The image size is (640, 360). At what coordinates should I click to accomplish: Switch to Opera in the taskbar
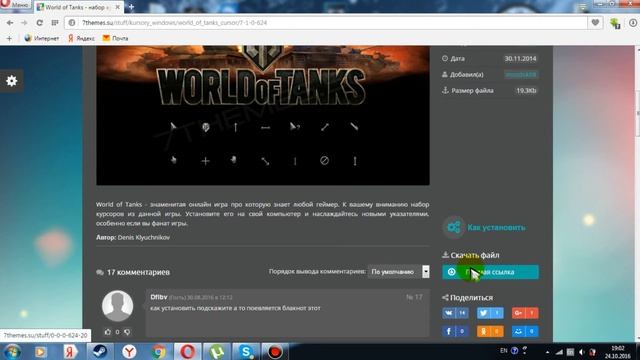pyautogui.click(x=188, y=351)
